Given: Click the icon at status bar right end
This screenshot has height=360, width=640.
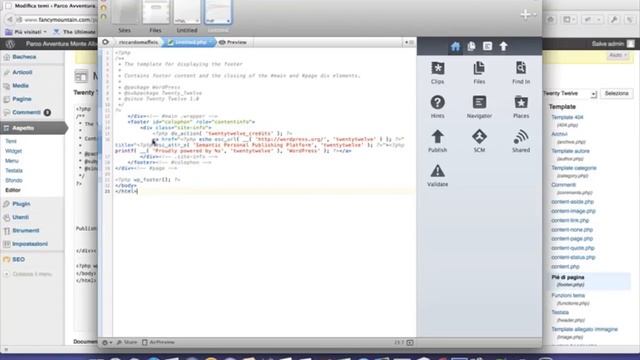Looking at the screenshot, I should tap(410, 342).
